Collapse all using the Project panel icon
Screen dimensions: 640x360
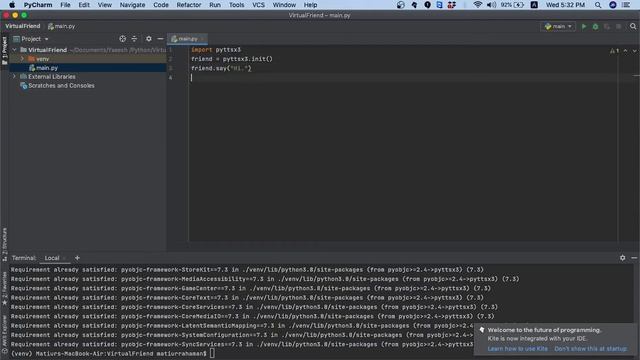[134, 39]
